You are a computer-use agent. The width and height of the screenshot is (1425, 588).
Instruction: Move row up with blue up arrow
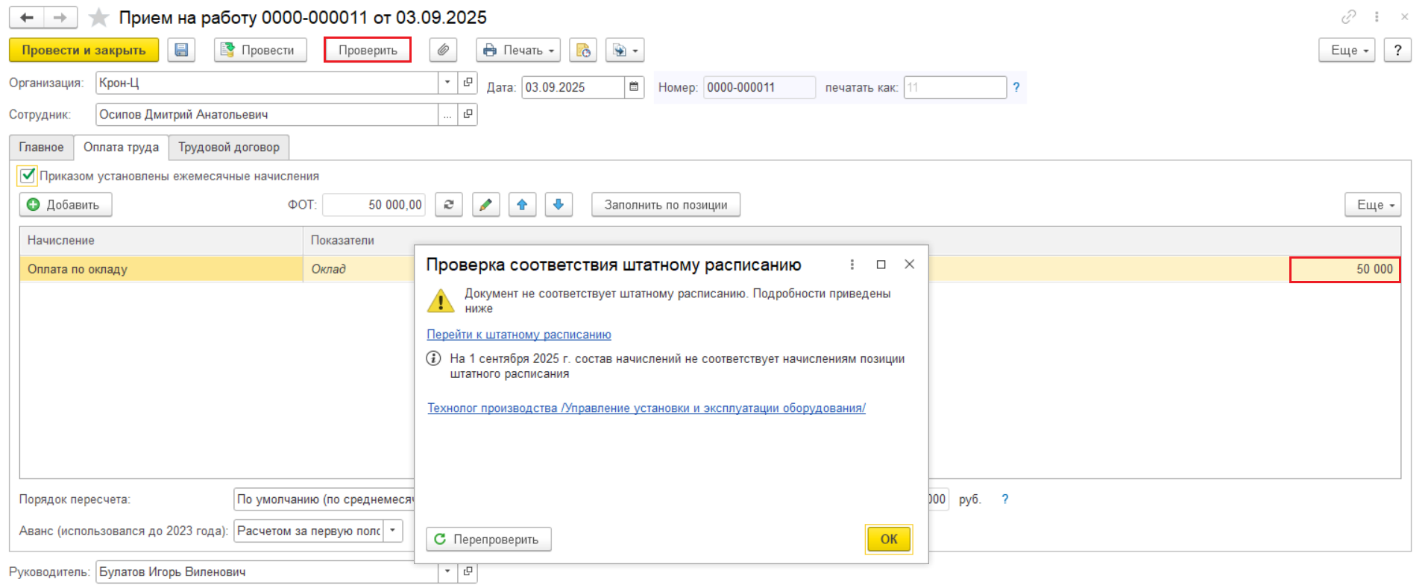521,205
